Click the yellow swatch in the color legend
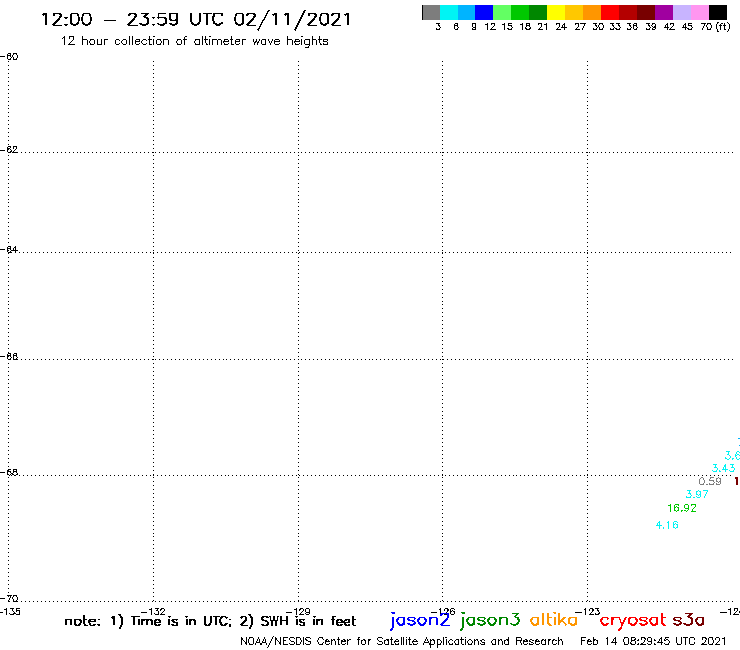Viewport: 740px width, 650px height. [556, 12]
